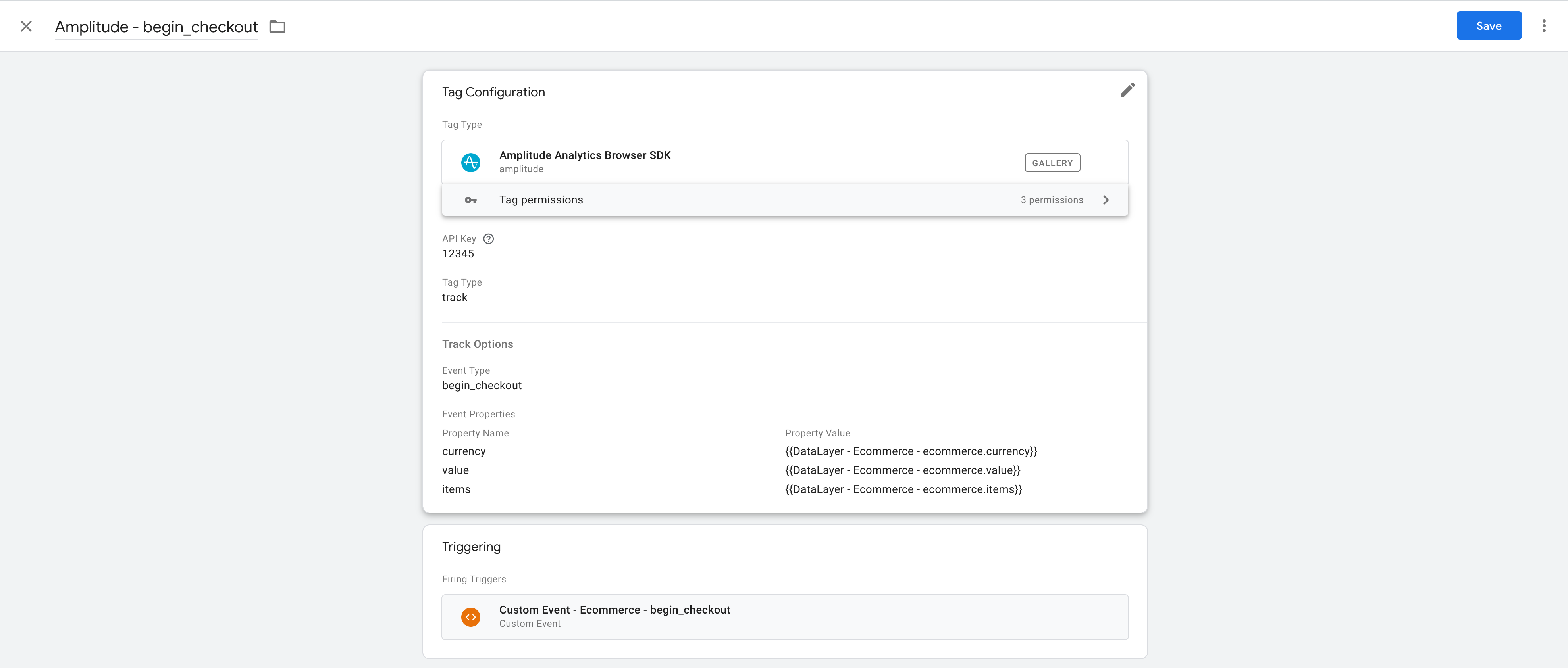Viewport: 1568px width, 668px height.
Task: Open the three-dot more actions menu
Action: 1544,26
